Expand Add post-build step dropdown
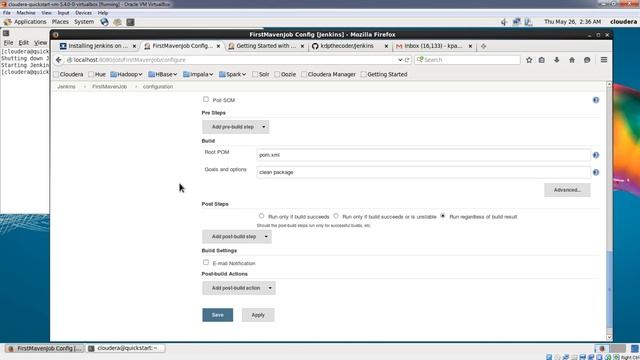The width and height of the screenshot is (640, 360). 237,236
